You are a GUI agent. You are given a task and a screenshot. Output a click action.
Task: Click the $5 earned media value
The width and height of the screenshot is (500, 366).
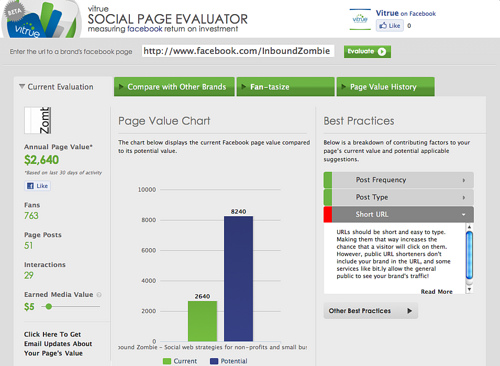(29, 307)
